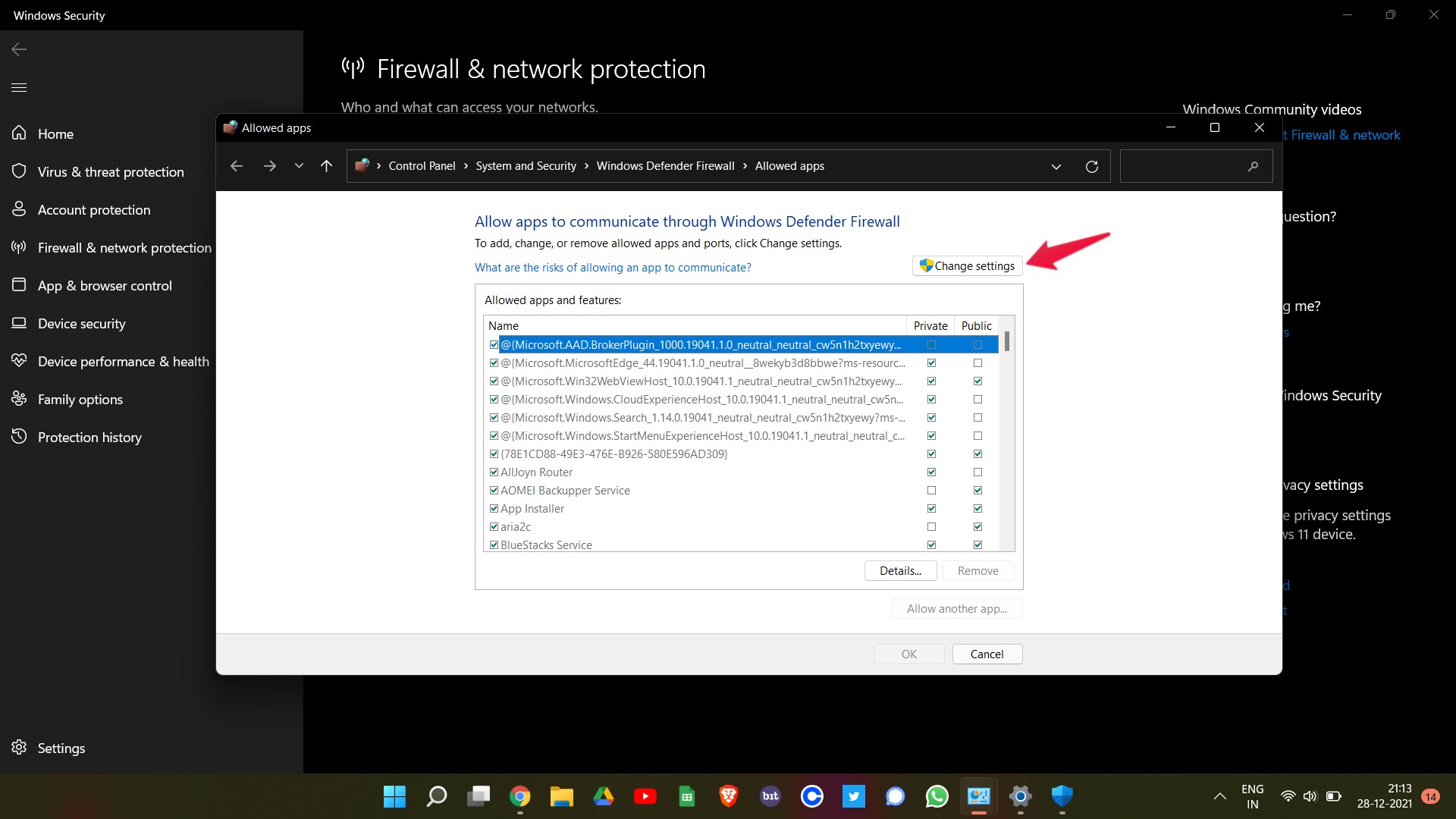1456x819 pixels.
Task: Open What are the risks hyperlink
Action: coord(613,267)
